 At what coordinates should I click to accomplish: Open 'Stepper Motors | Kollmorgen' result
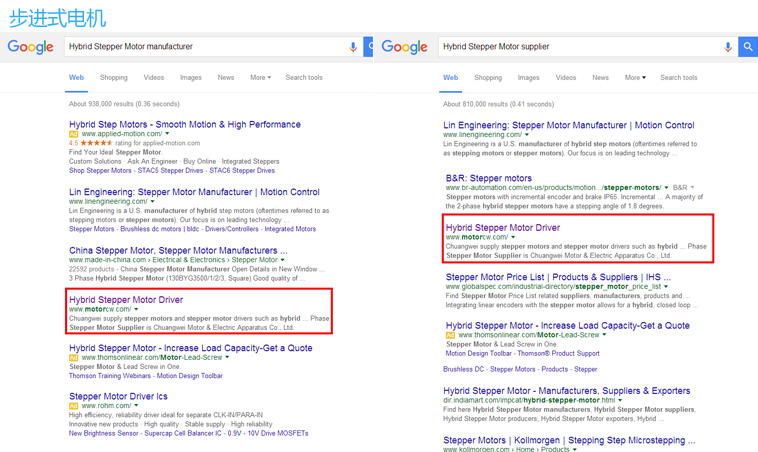click(x=569, y=440)
